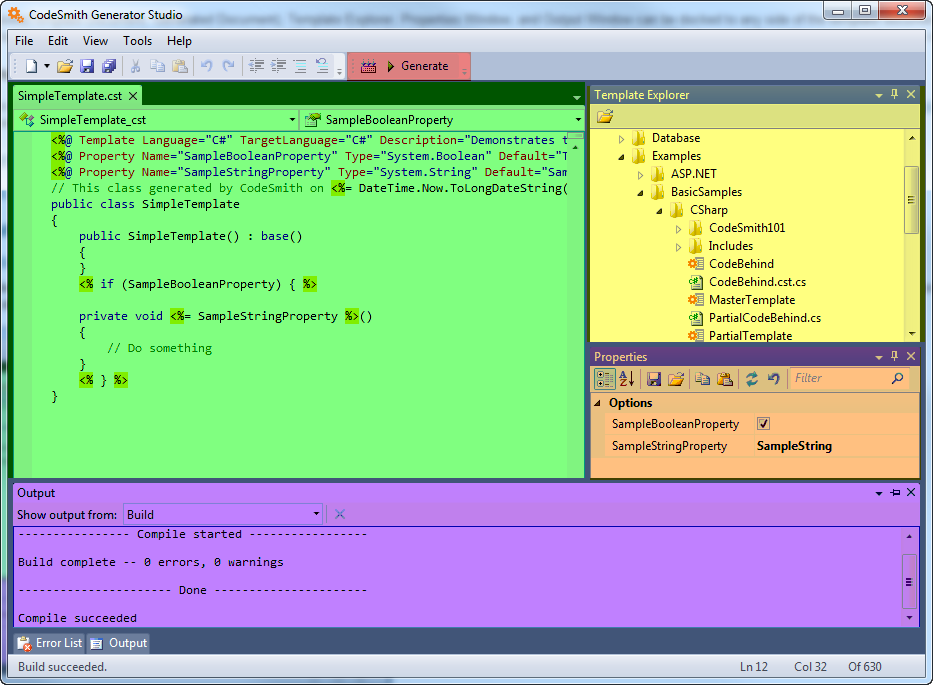The height and width of the screenshot is (685, 933).
Task: Copy using the main toolbar Copy icon
Action: (x=158, y=66)
